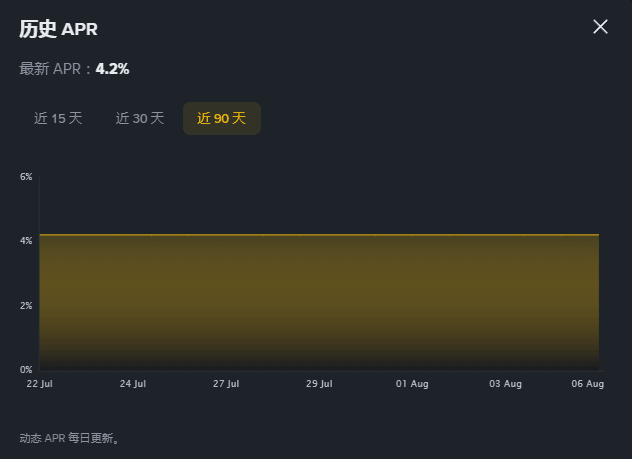Screen dimensions: 632x459
Task: Click the 03 Aug date marker
Action: click(505, 384)
